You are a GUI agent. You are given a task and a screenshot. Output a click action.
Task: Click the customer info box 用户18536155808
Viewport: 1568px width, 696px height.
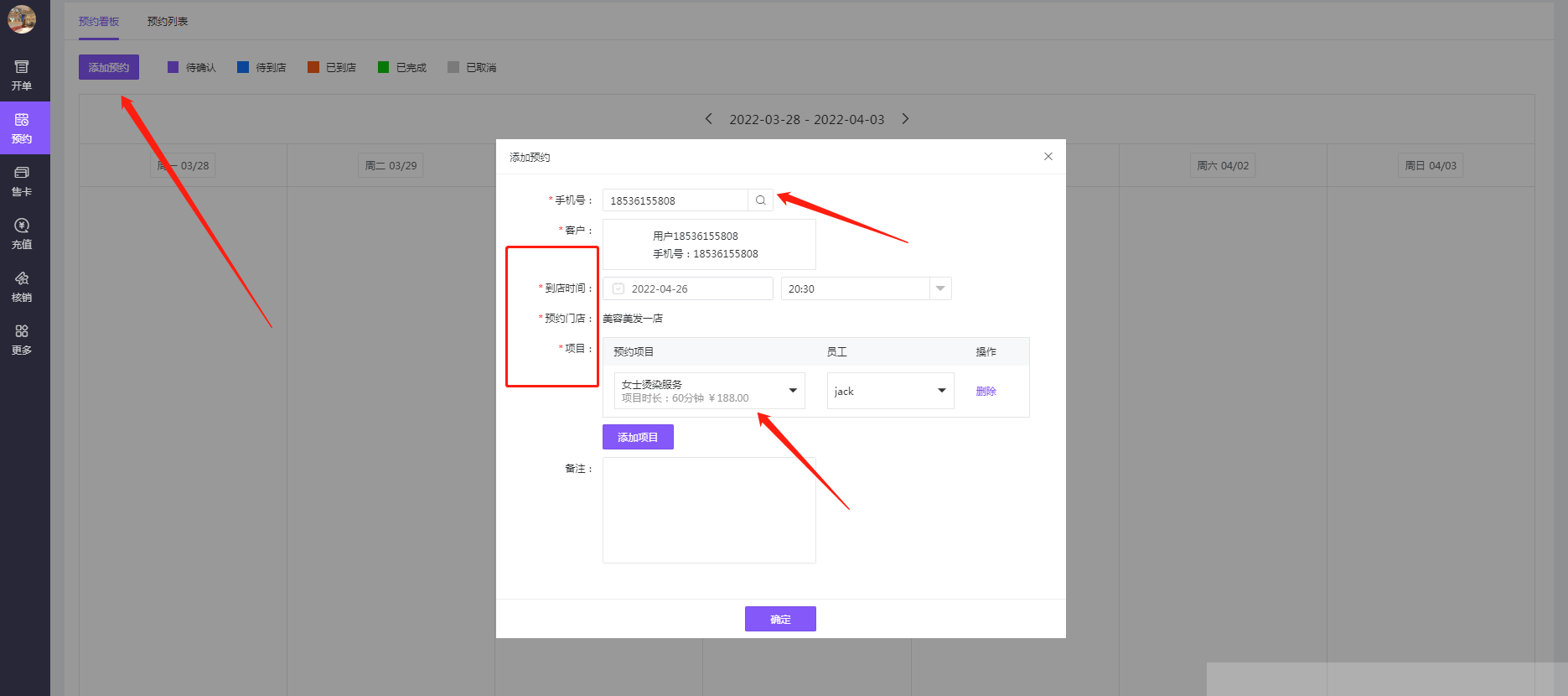pyautogui.click(x=709, y=245)
